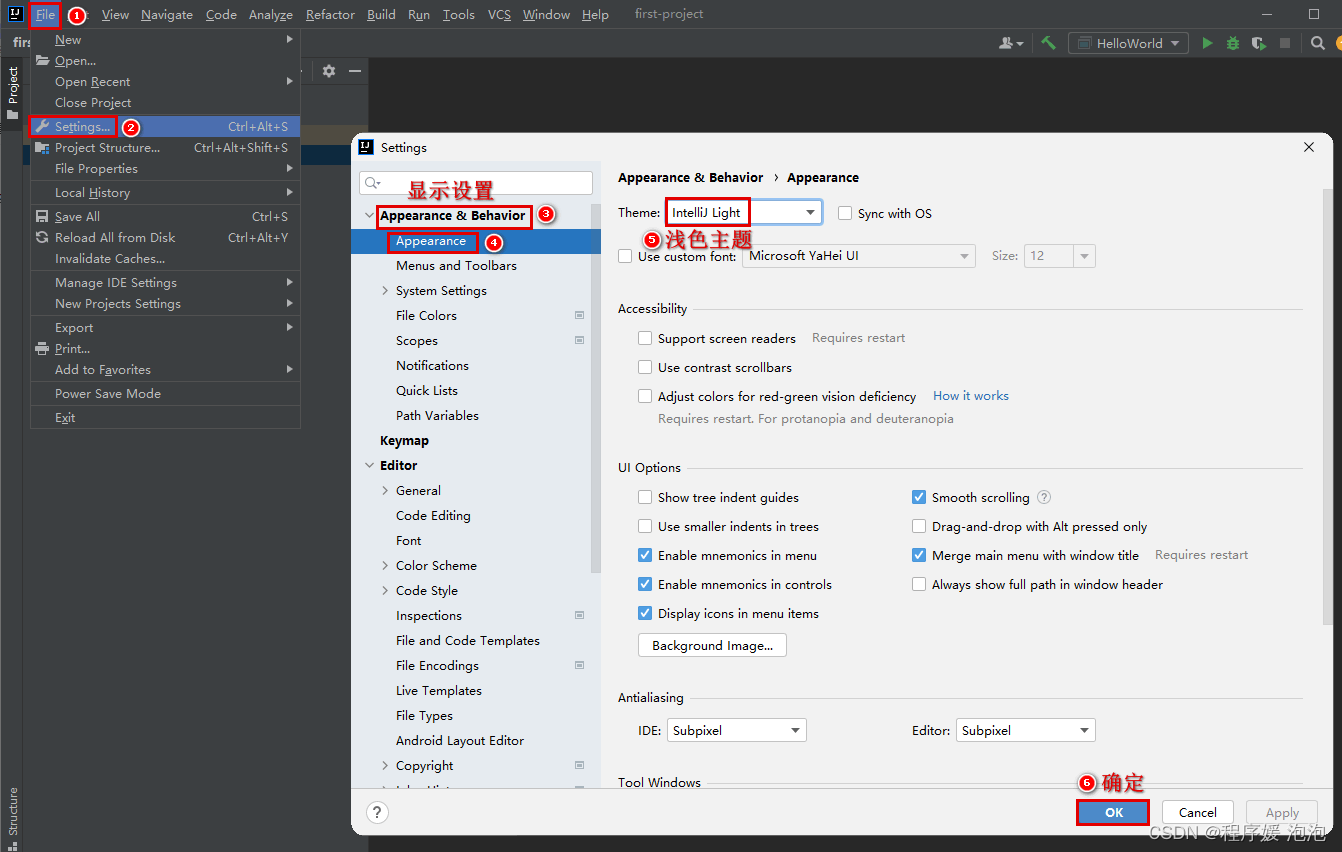The height and width of the screenshot is (852, 1342).
Task: Uncheck Enable mnemonics in menu
Action: coord(645,555)
